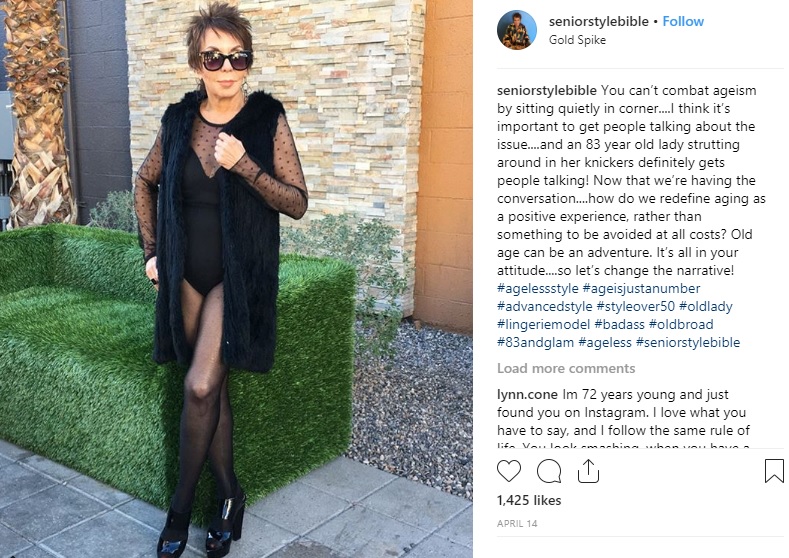Screen dimensions: 789x558
Task: Open the #agelessstyle hashtag
Action: click(537, 289)
